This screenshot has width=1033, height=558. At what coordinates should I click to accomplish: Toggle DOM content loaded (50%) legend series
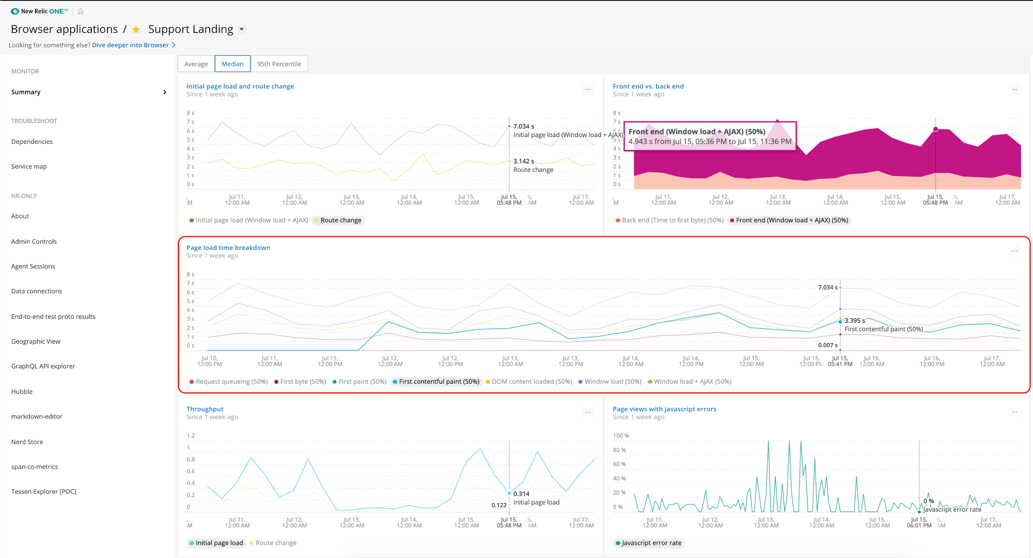(x=529, y=382)
